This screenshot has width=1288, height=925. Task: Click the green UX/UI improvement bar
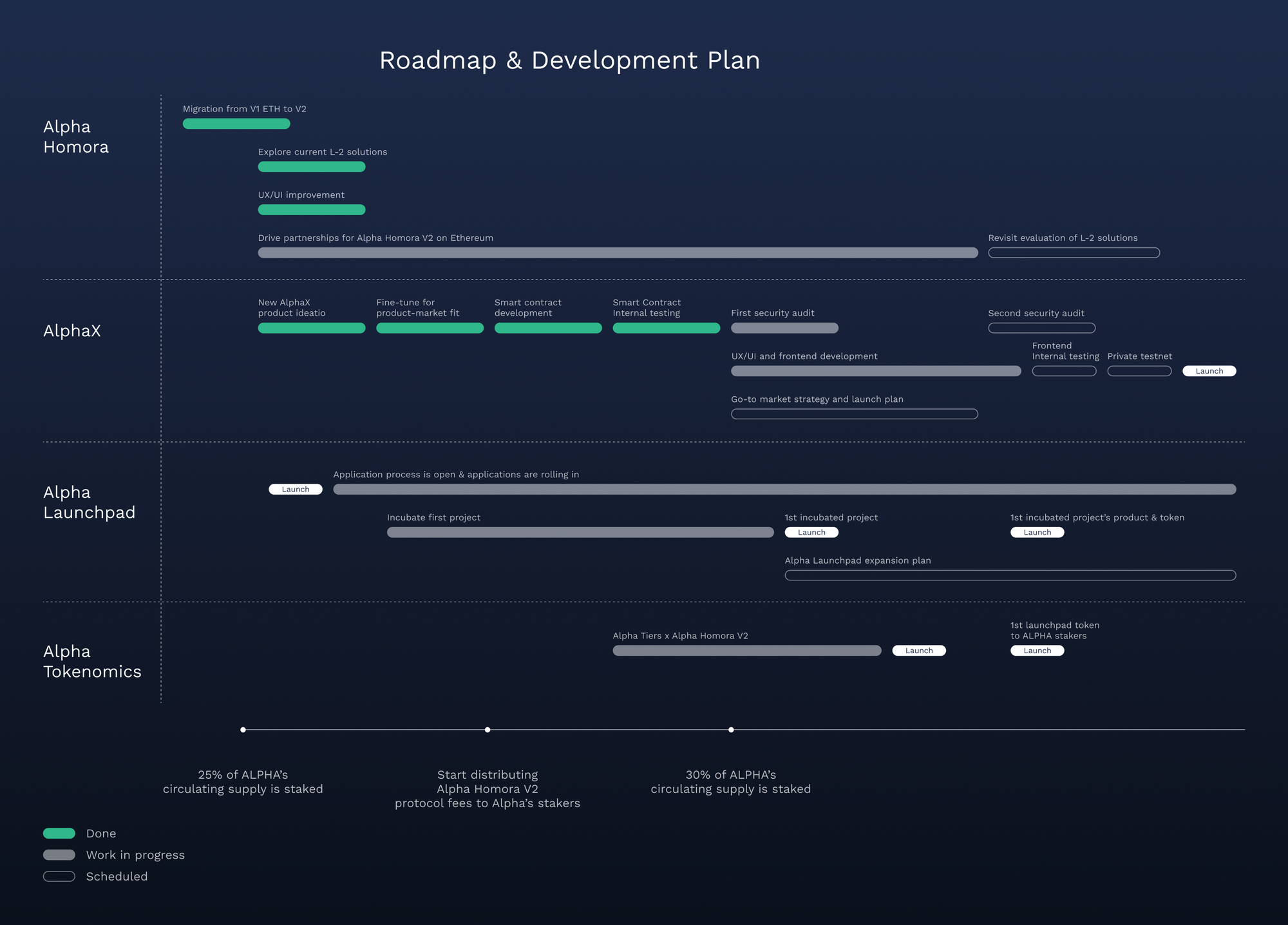pyautogui.click(x=312, y=210)
